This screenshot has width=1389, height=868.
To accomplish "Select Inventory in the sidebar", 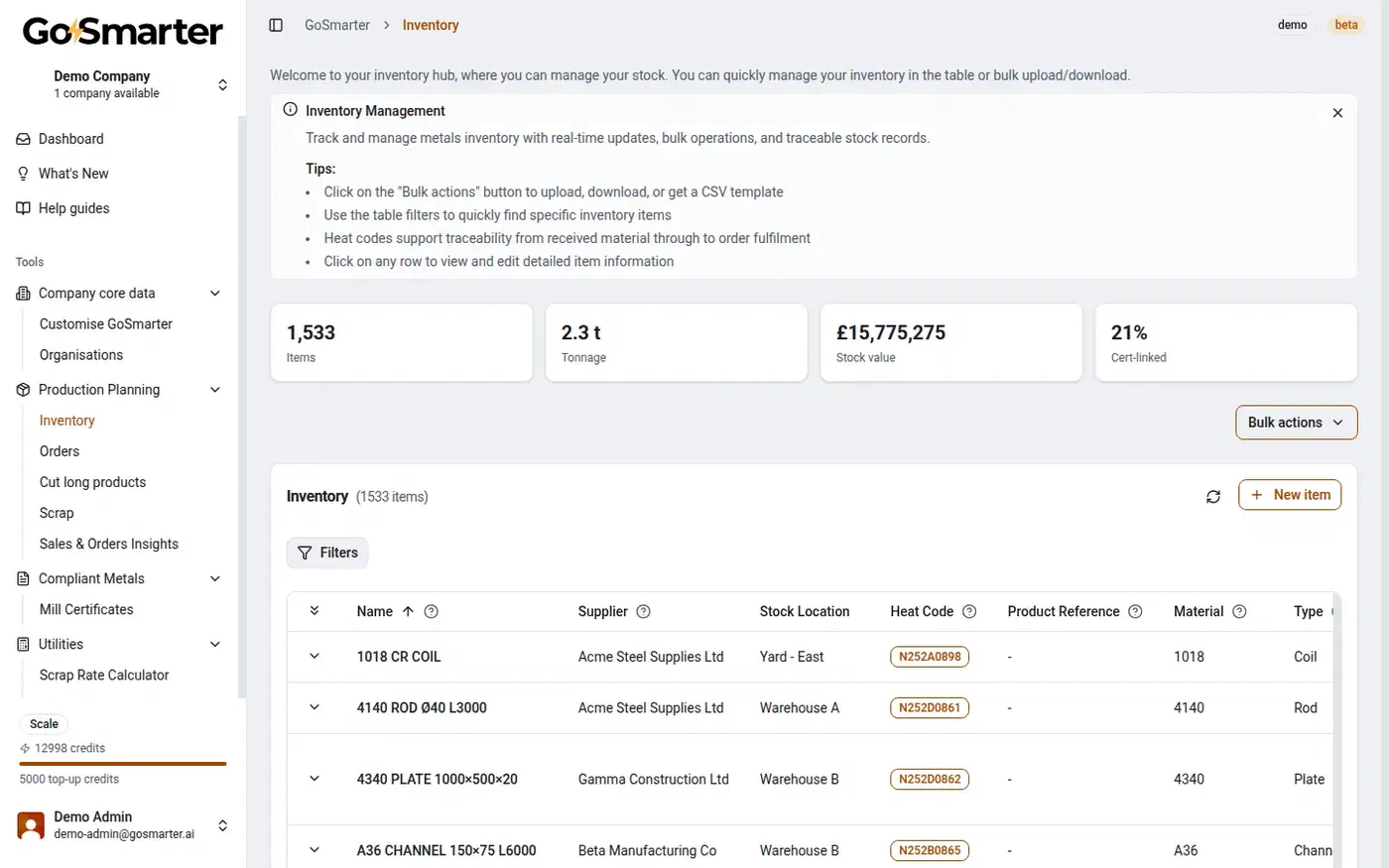I will point(67,421).
